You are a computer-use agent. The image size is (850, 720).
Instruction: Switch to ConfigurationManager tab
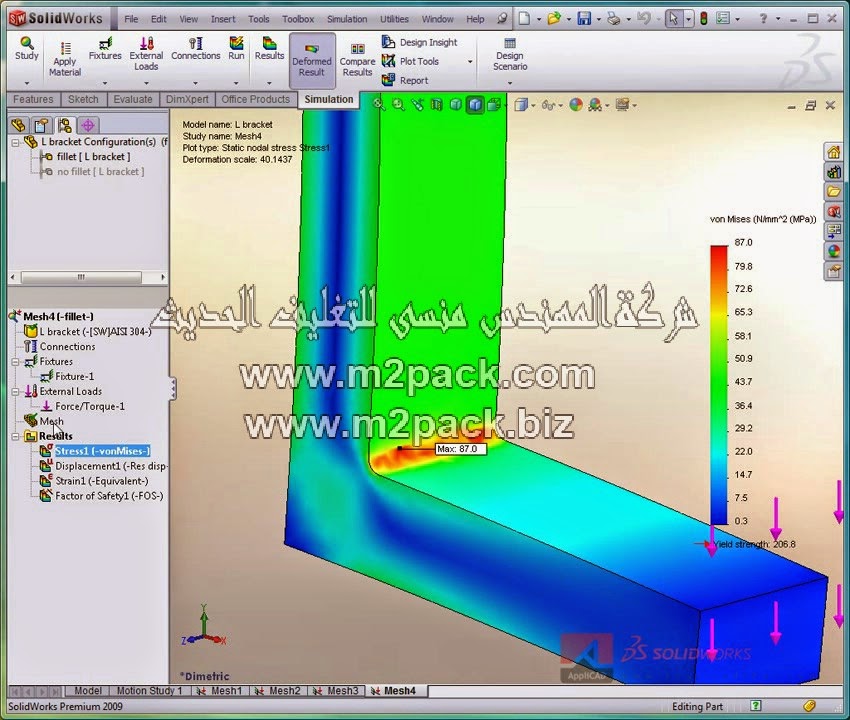(65, 125)
